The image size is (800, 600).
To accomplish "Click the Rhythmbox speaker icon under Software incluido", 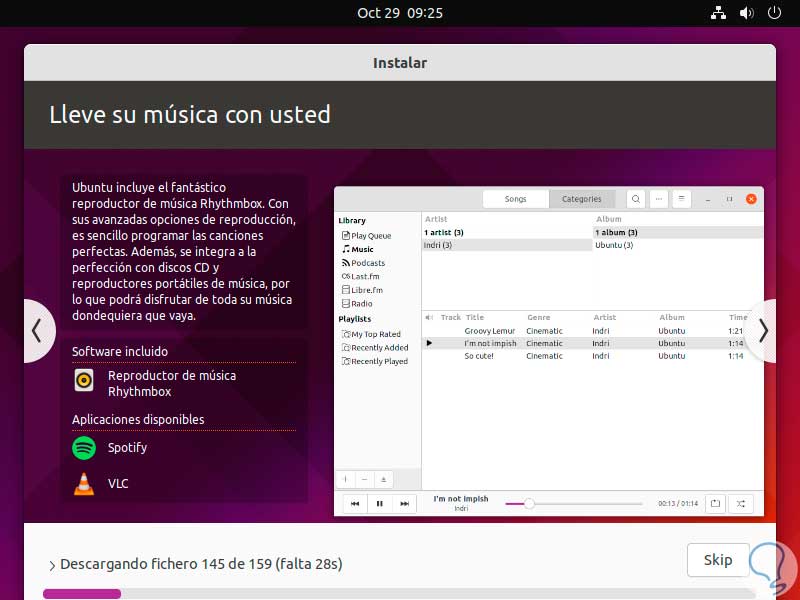I will coord(84,381).
